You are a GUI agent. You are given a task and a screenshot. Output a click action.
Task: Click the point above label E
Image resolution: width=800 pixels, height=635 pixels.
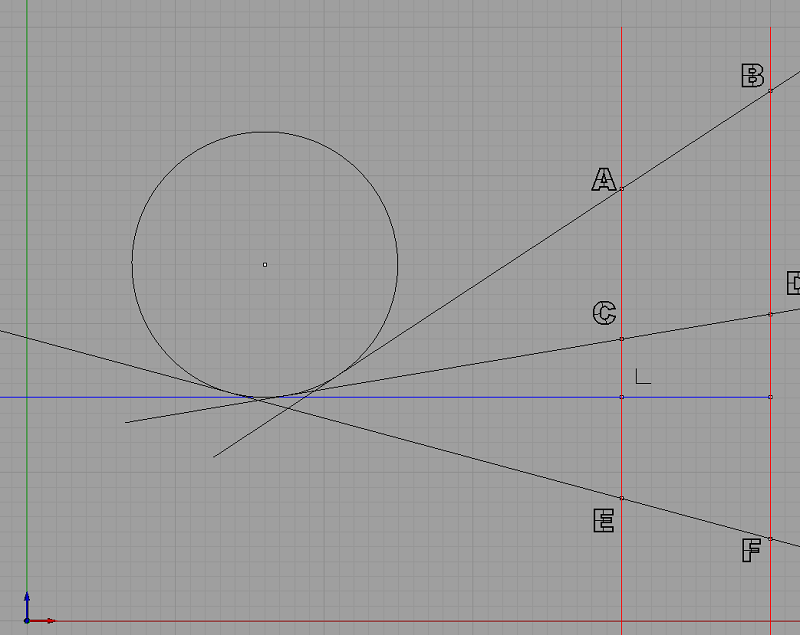(621, 498)
